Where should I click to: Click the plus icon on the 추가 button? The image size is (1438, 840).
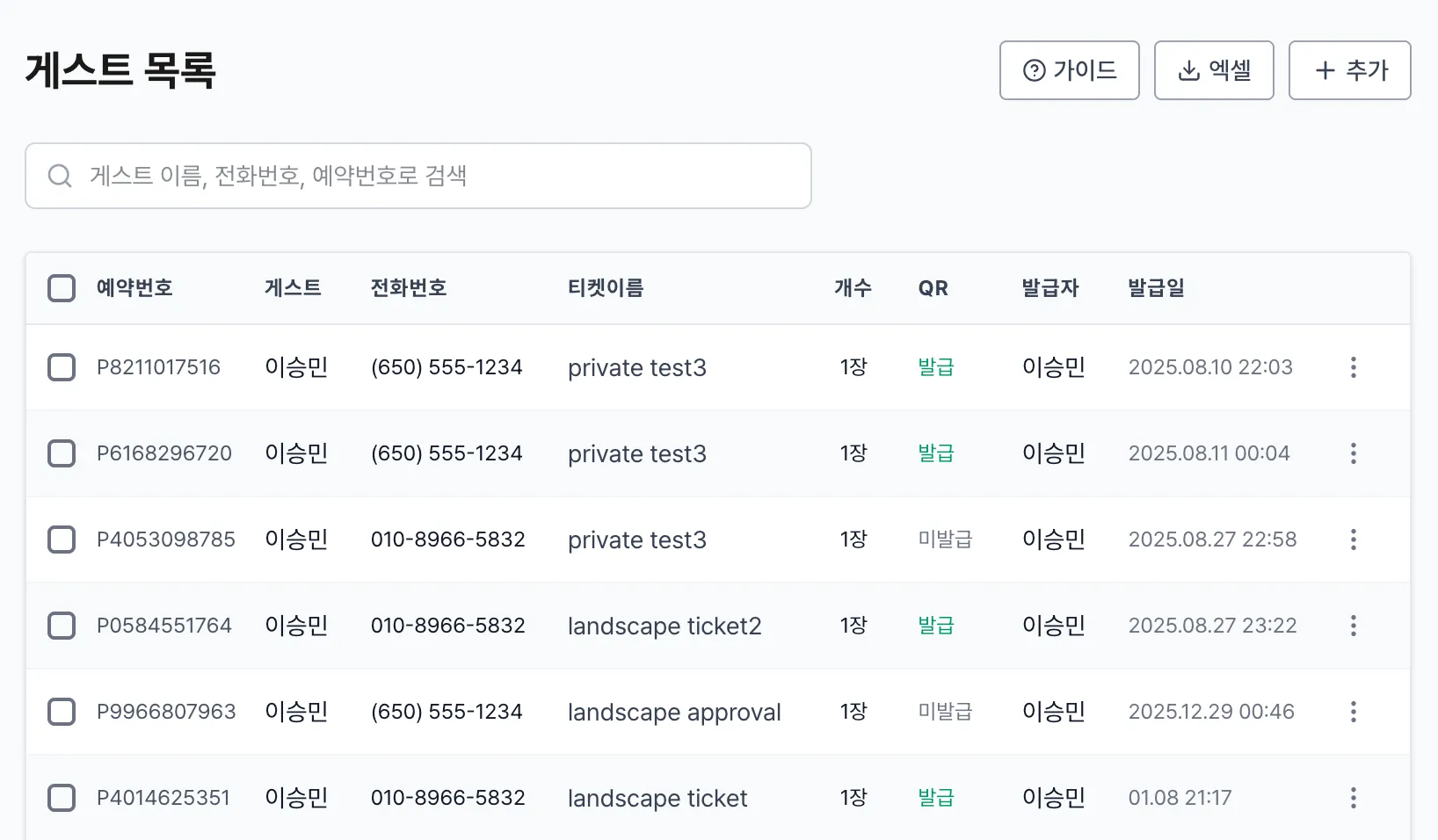tap(1324, 70)
